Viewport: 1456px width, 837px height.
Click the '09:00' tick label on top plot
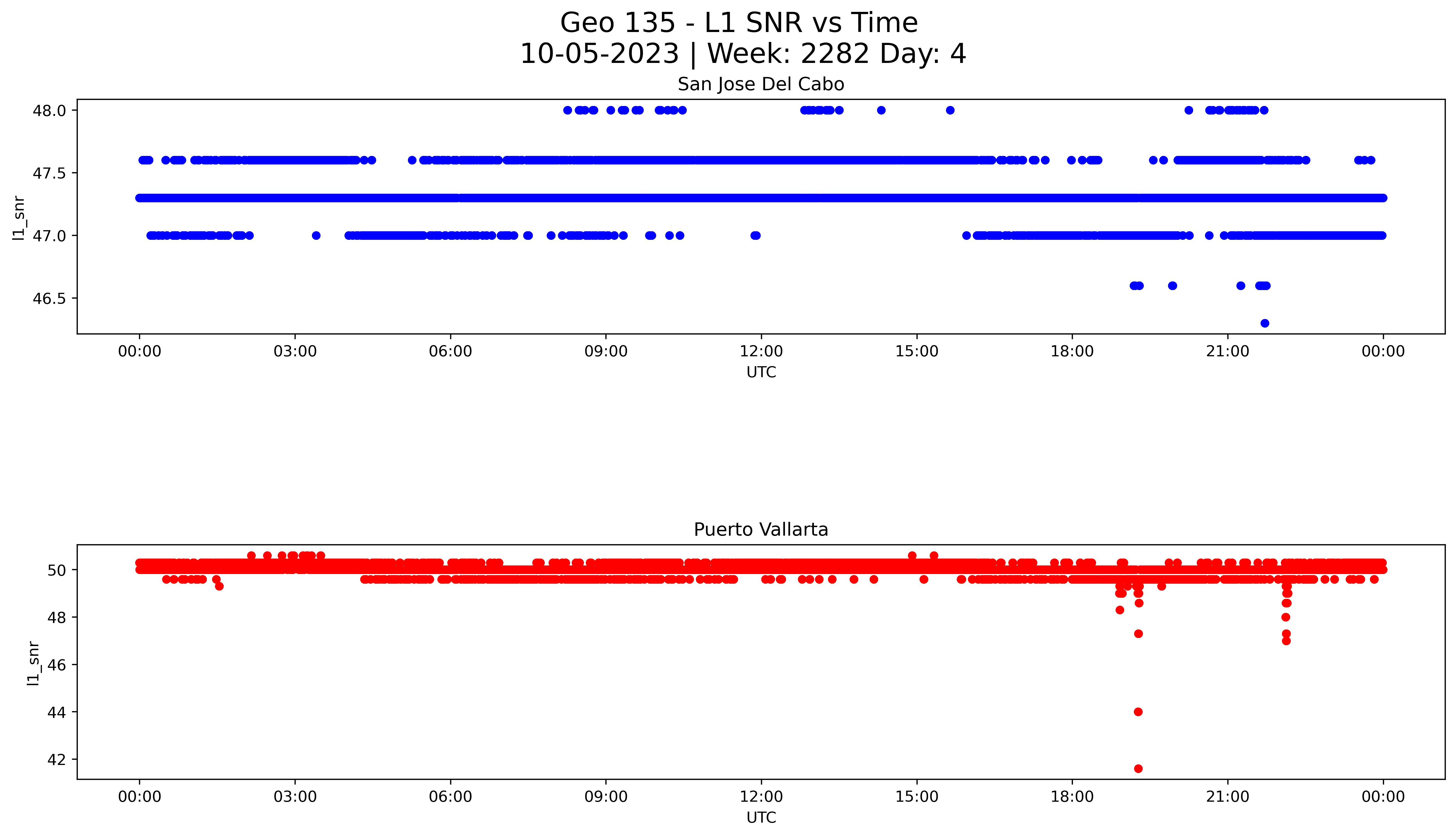click(606, 352)
